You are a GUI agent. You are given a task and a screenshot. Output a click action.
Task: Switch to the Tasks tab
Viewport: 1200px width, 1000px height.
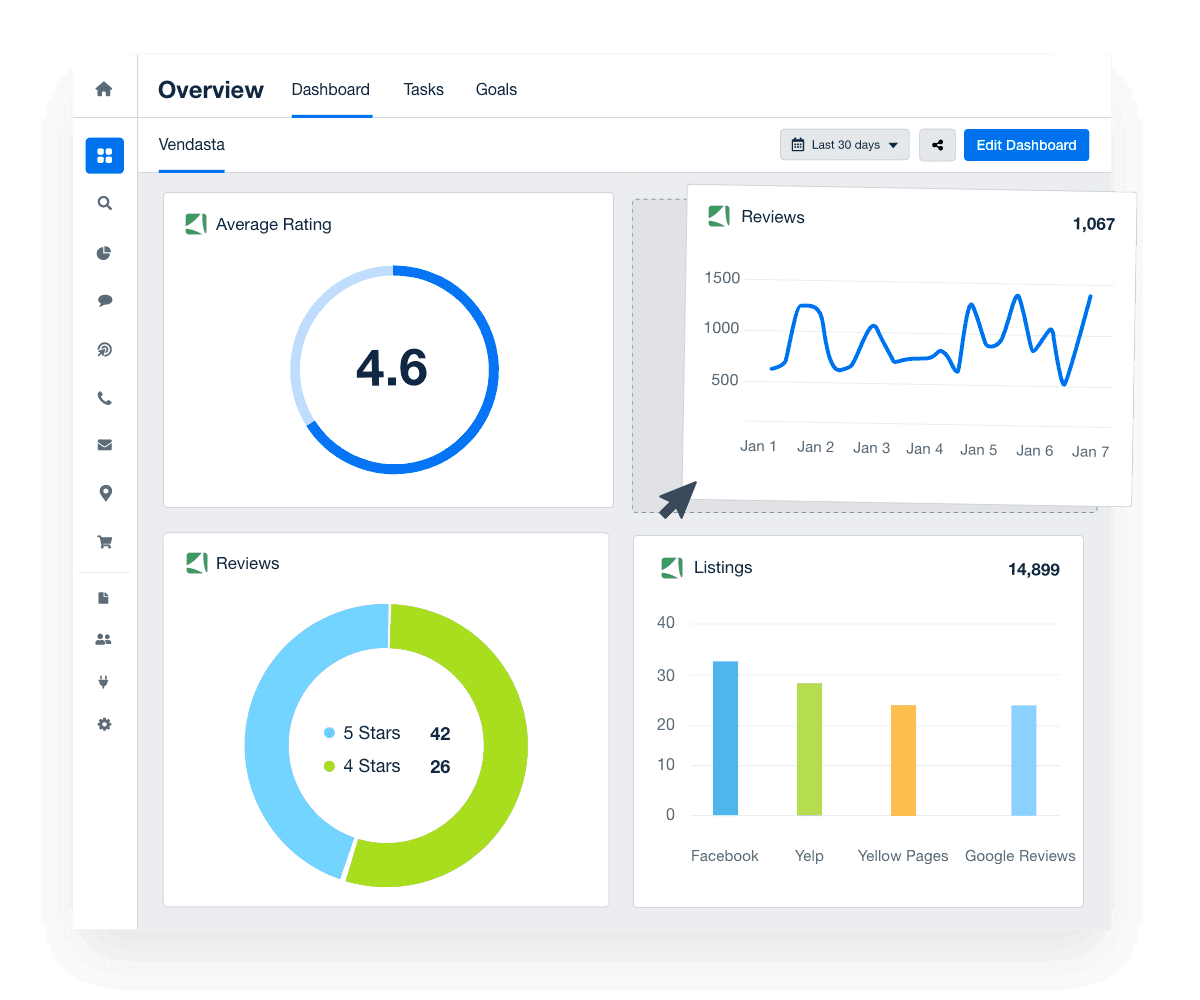coord(423,89)
